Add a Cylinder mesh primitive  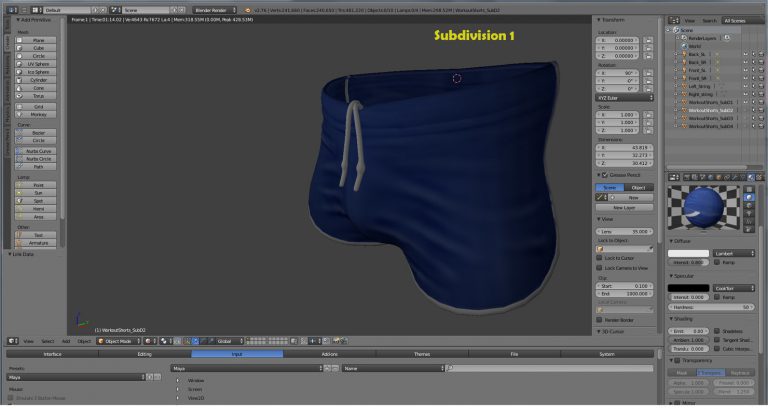38,80
